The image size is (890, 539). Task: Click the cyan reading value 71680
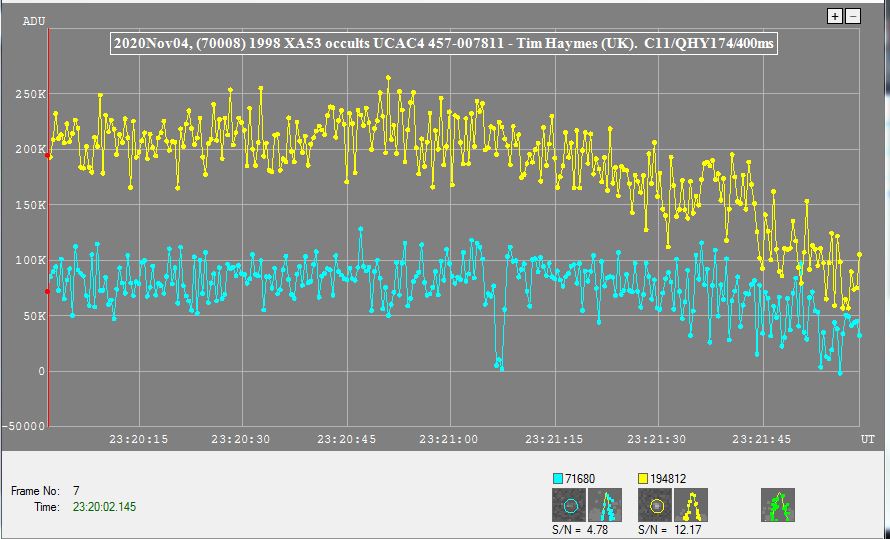580,479
